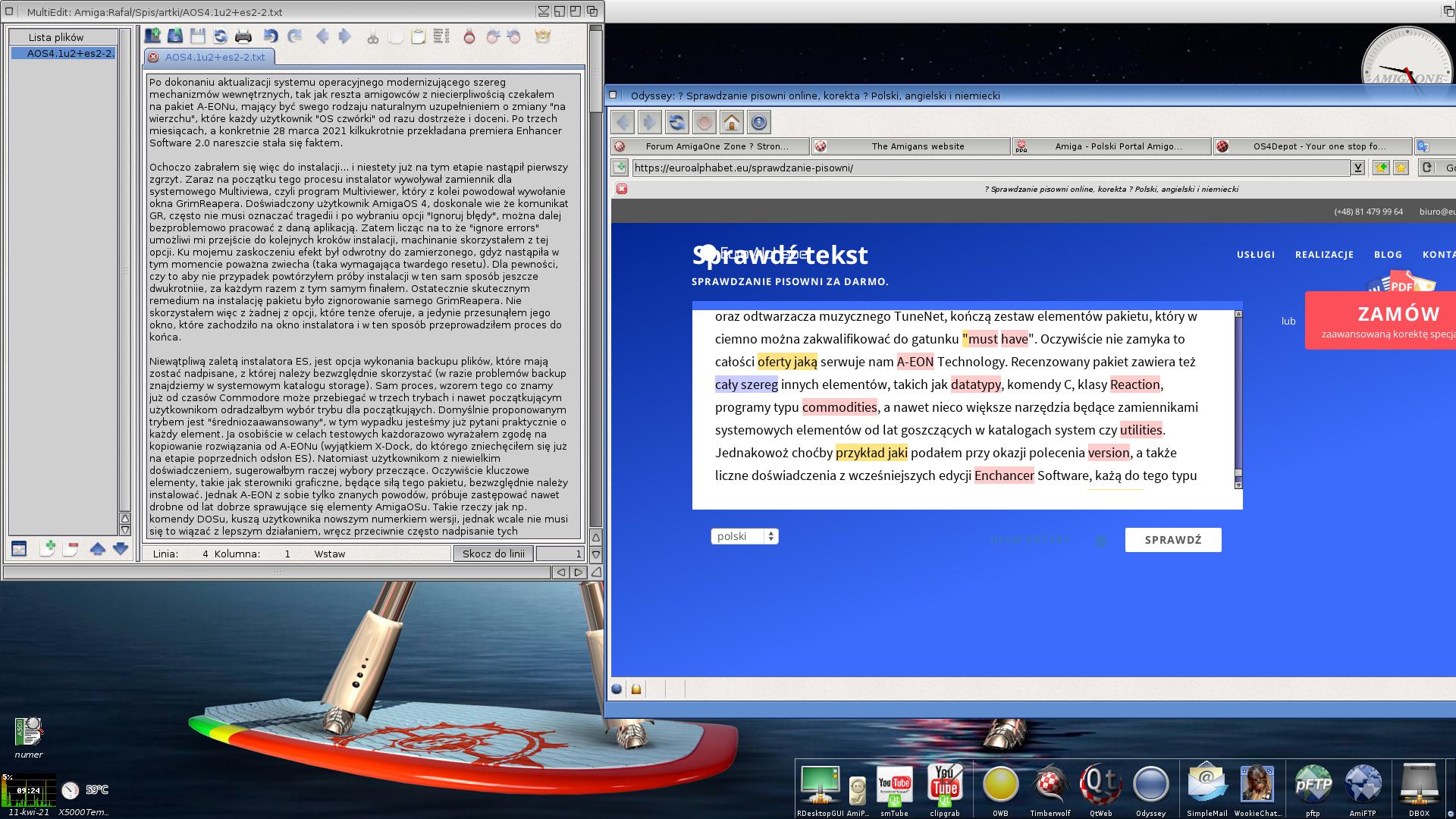
Task: Click the crown icon in the MultiEdit toolbar
Action: point(542,36)
